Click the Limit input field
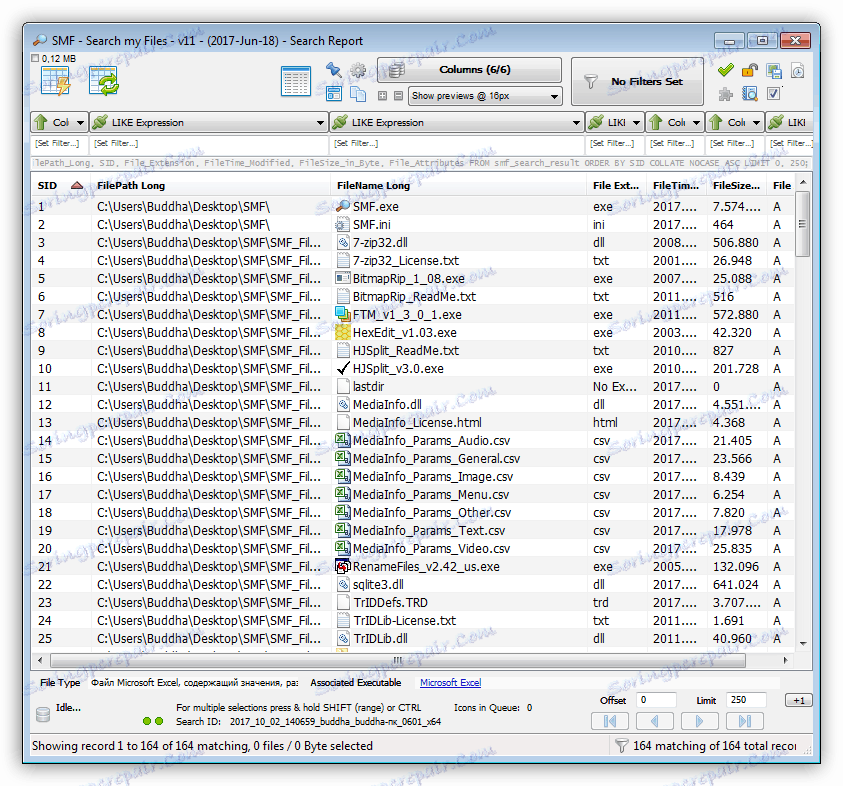The height and width of the screenshot is (786, 843). coord(746,700)
